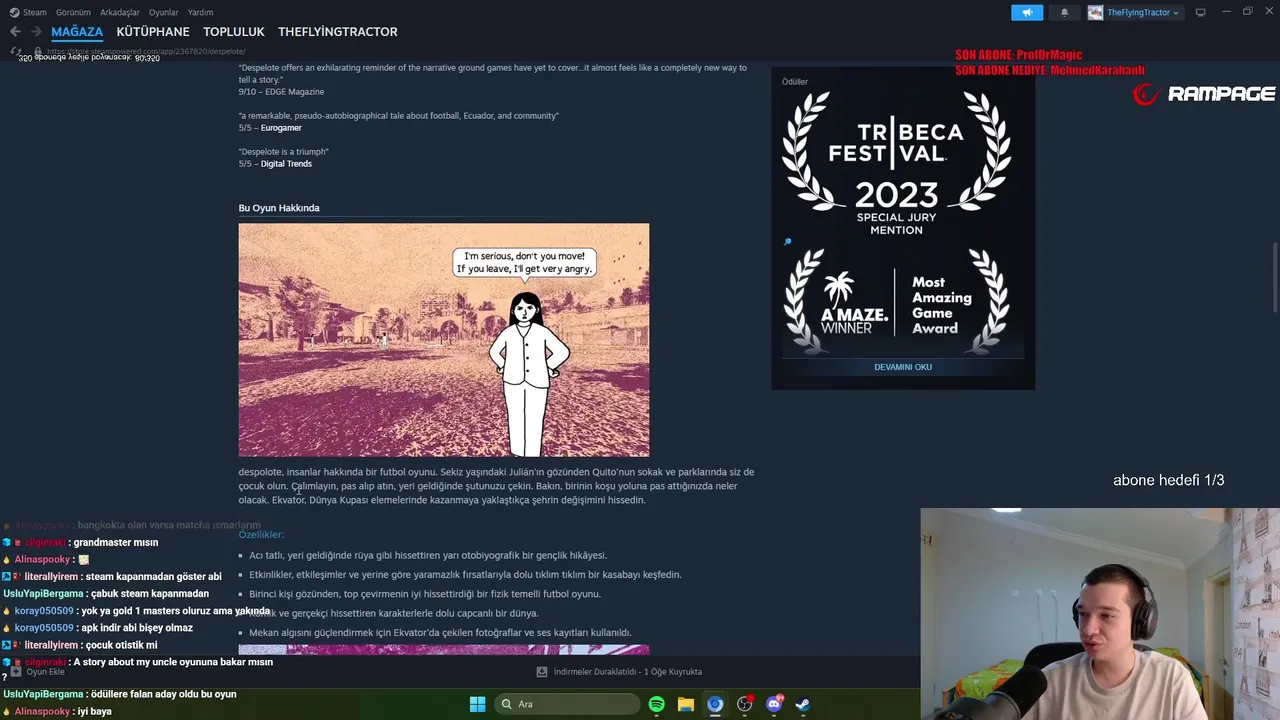Click the store page URL field
Viewport: 1280px width, 720px height.
[x=148, y=51]
